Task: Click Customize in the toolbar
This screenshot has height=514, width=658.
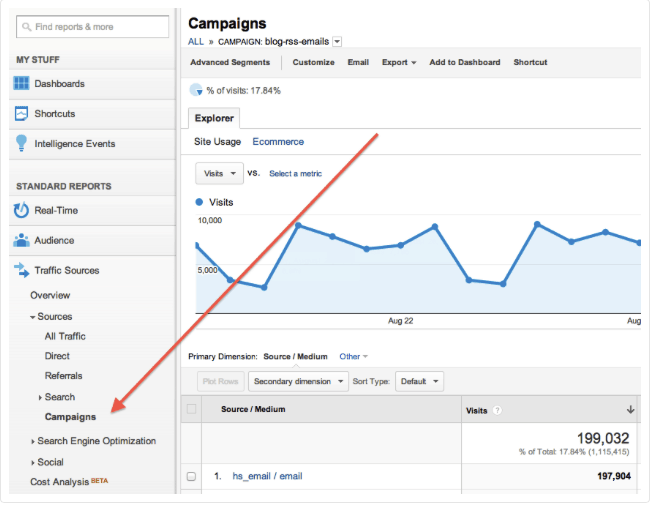Action: (313, 62)
